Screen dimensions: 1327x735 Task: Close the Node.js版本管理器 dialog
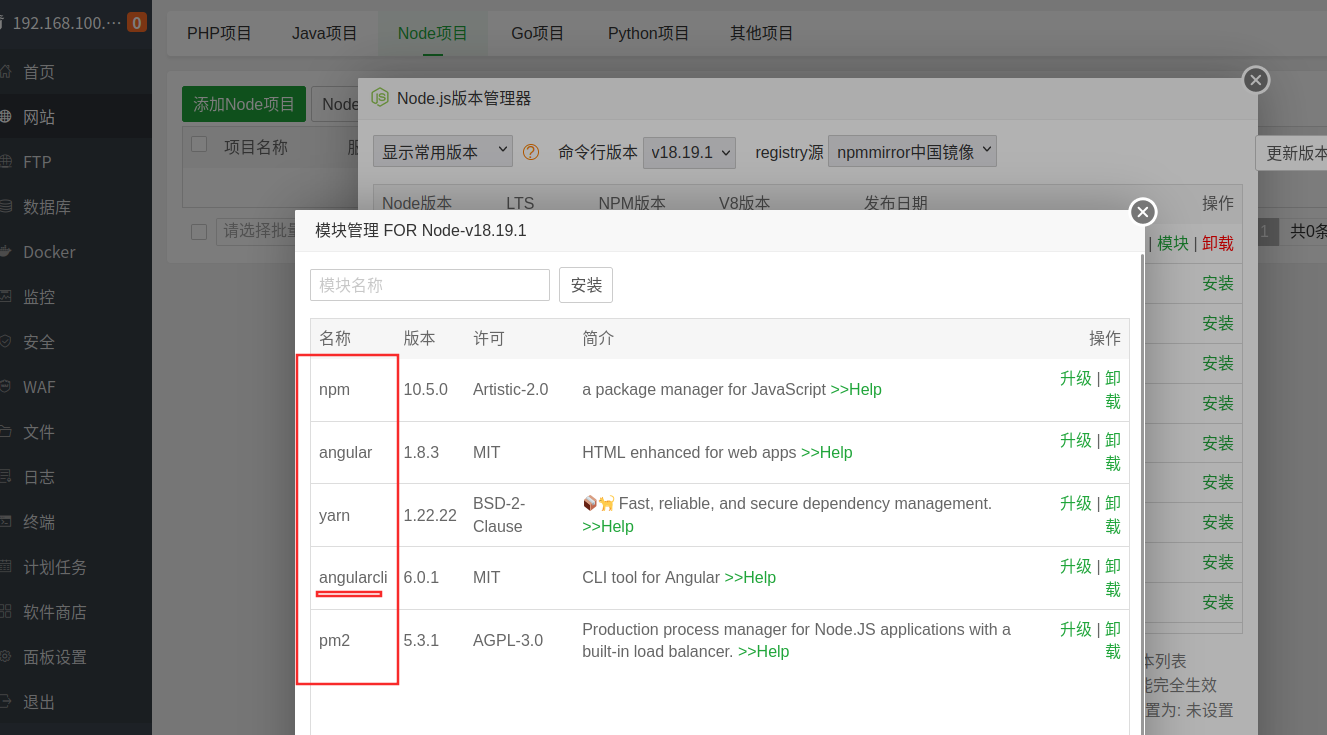click(x=1256, y=80)
